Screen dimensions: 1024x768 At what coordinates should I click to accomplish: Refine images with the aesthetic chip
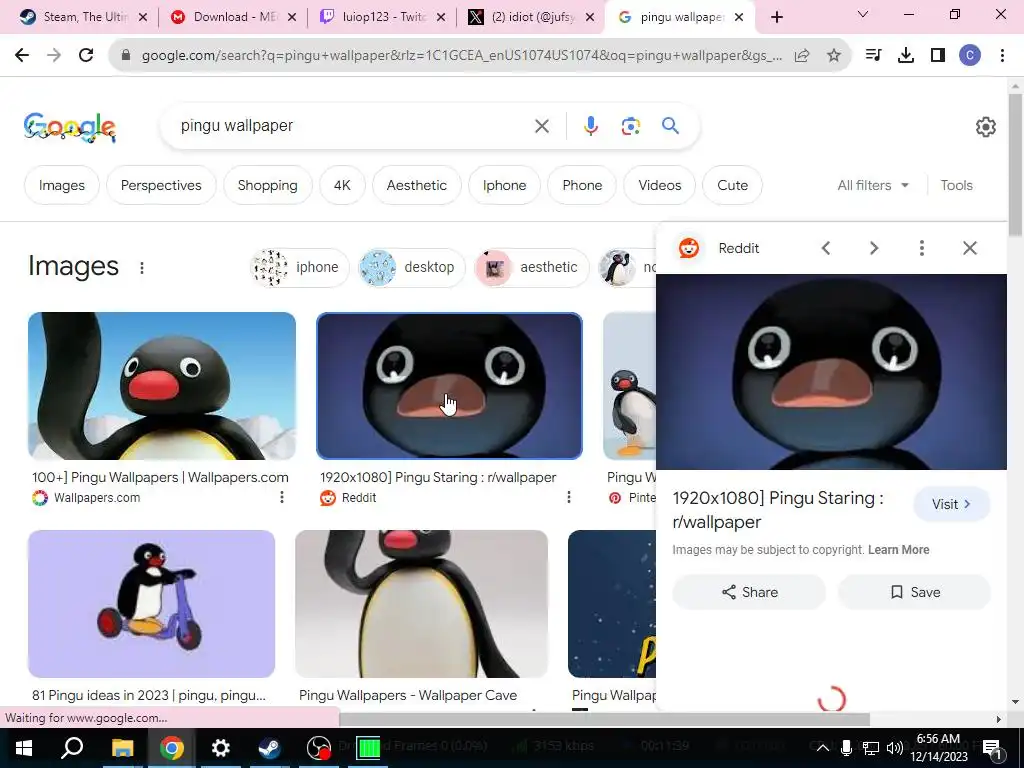pyautogui.click(x=531, y=268)
